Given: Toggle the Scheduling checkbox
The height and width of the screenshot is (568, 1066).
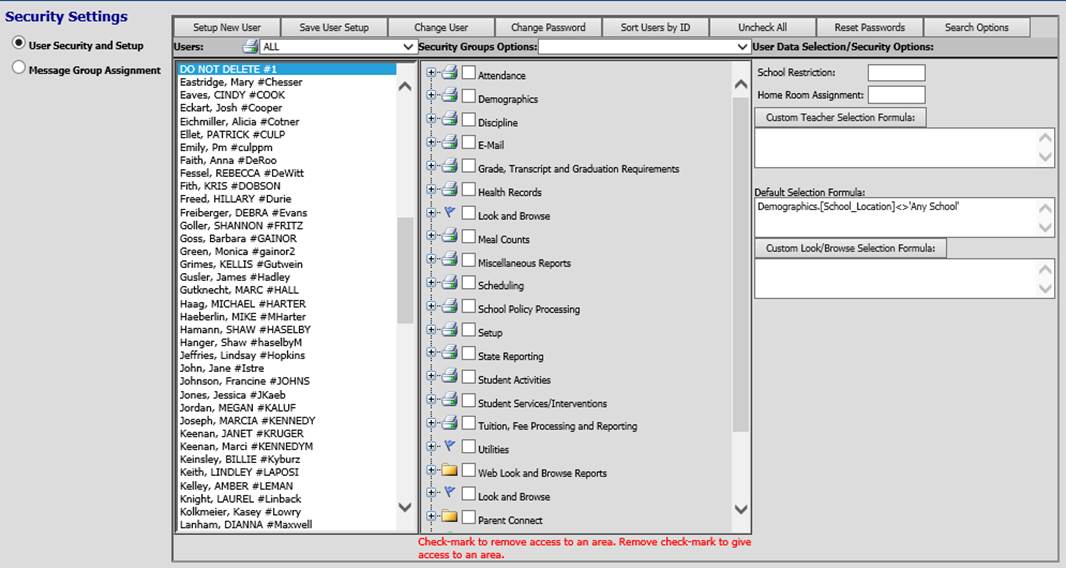Looking at the screenshot, I should point(468,283).
